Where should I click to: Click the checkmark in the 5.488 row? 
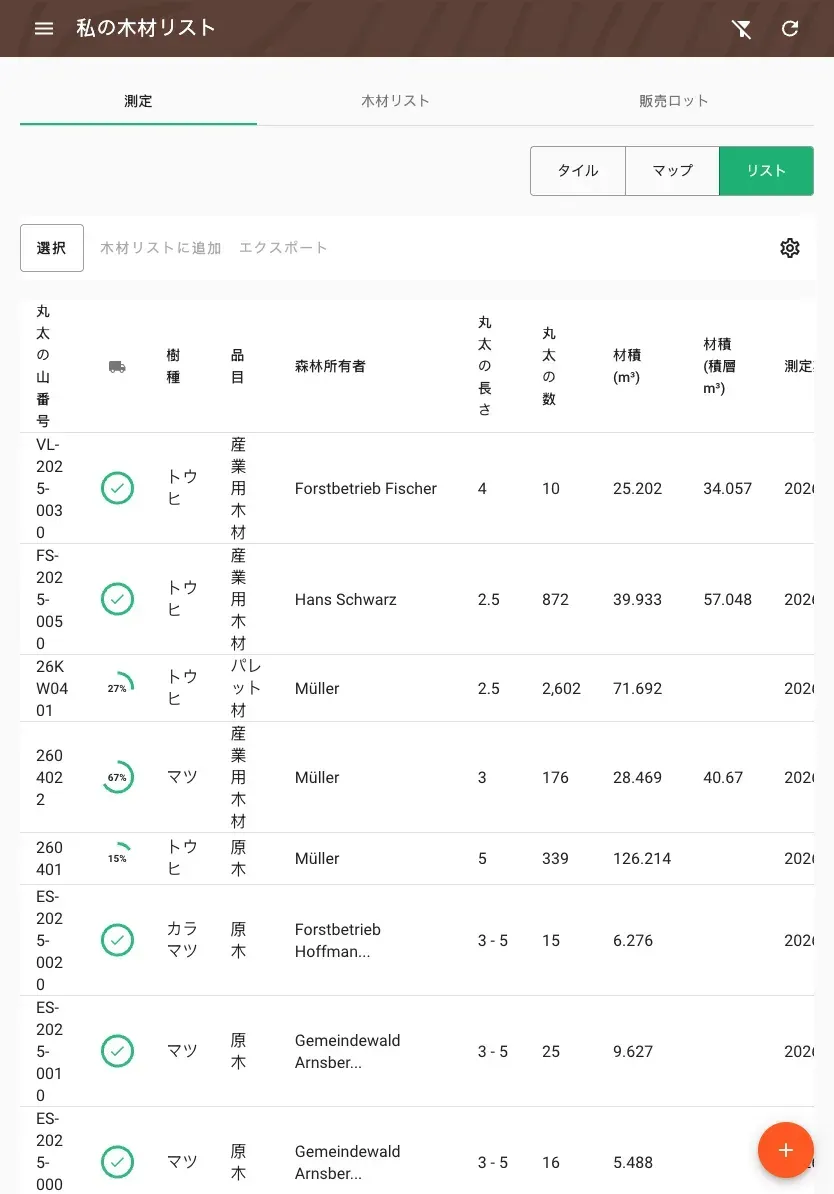coord(117,1162)
